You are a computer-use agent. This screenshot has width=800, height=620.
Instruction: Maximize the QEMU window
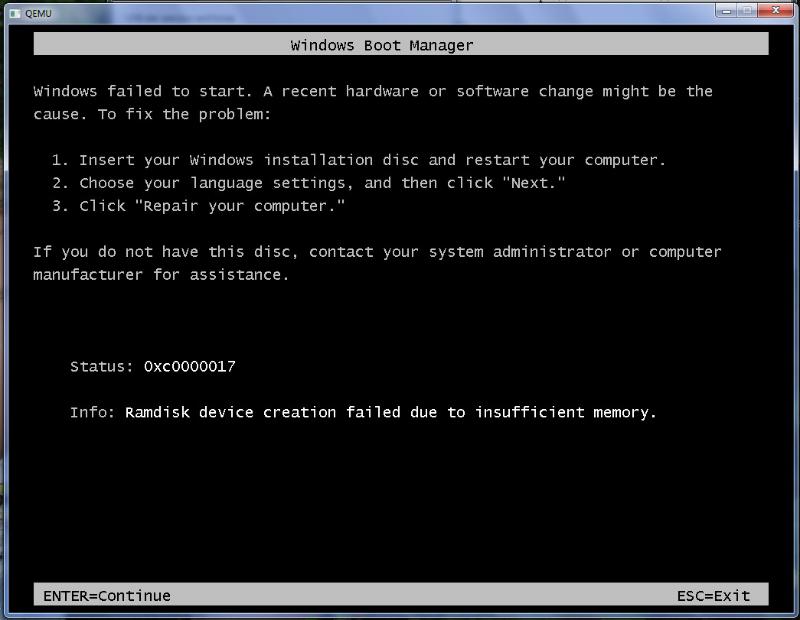click(746, 10)
